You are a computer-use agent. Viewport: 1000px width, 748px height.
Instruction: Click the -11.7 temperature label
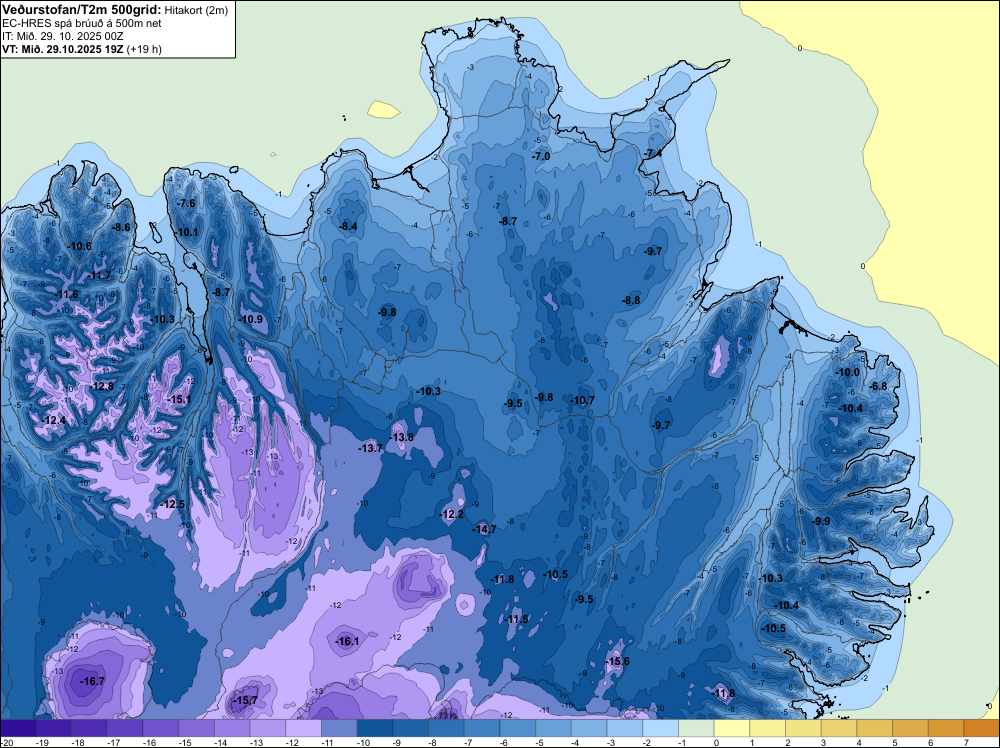coord(99,275)
